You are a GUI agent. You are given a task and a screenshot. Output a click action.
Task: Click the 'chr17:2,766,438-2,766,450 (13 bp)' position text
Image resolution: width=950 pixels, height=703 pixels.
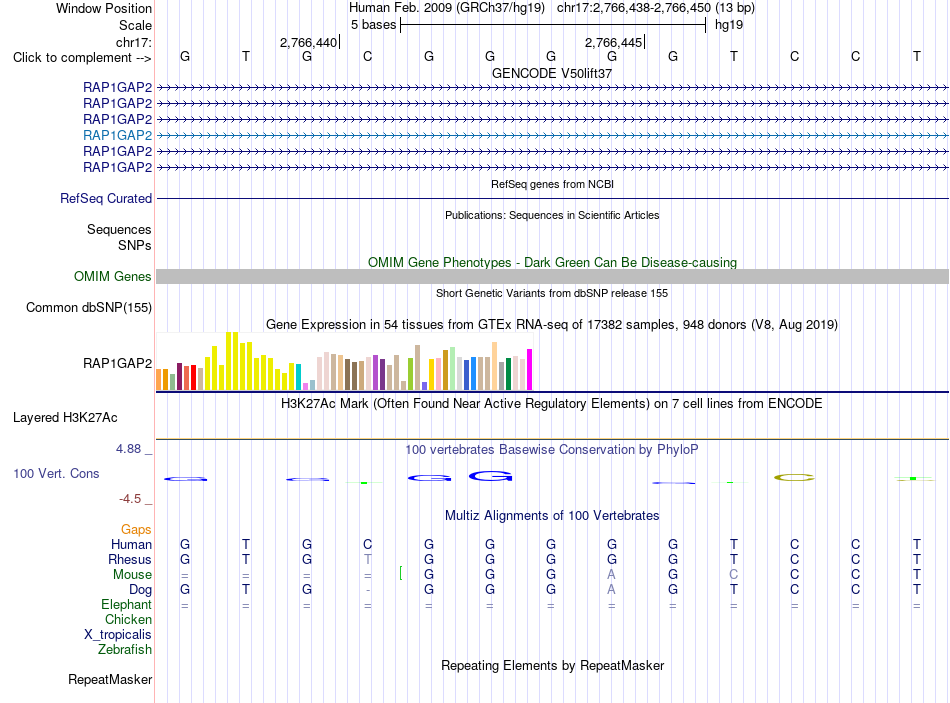click(x=656, y=8)
